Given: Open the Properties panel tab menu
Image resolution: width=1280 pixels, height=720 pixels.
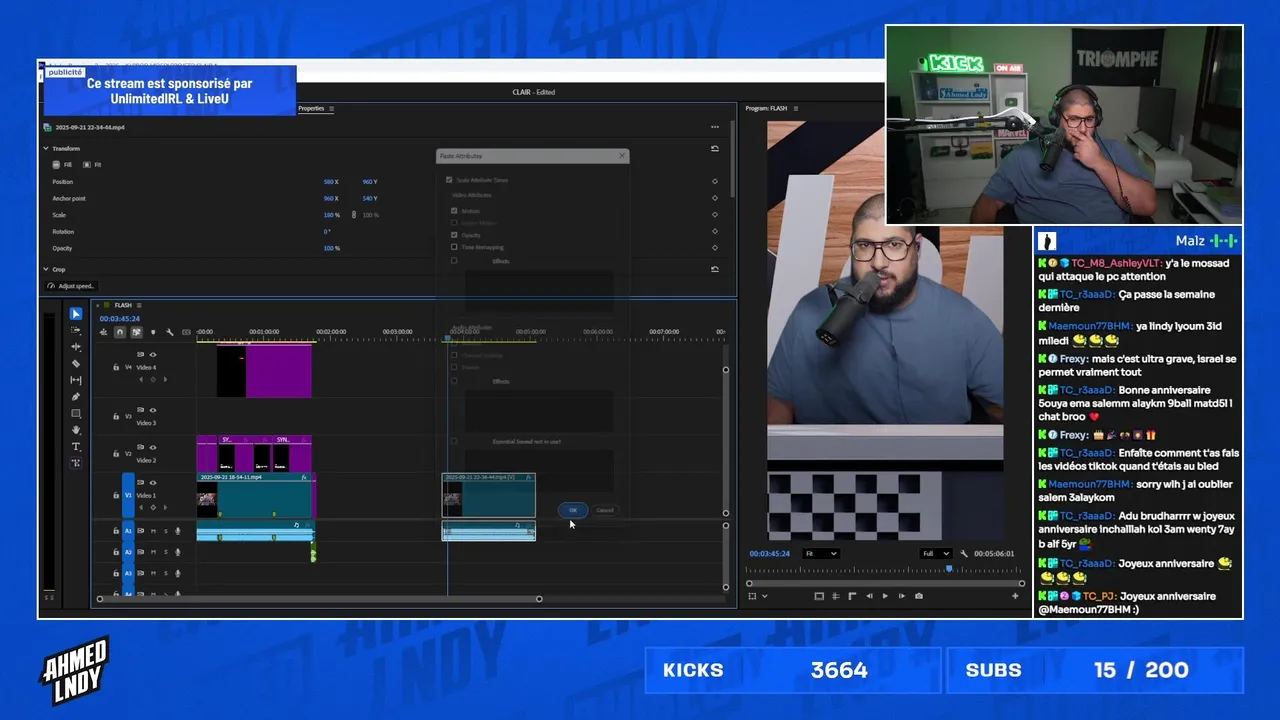Looking at the screenshot, I should click(x=331, y=108).
